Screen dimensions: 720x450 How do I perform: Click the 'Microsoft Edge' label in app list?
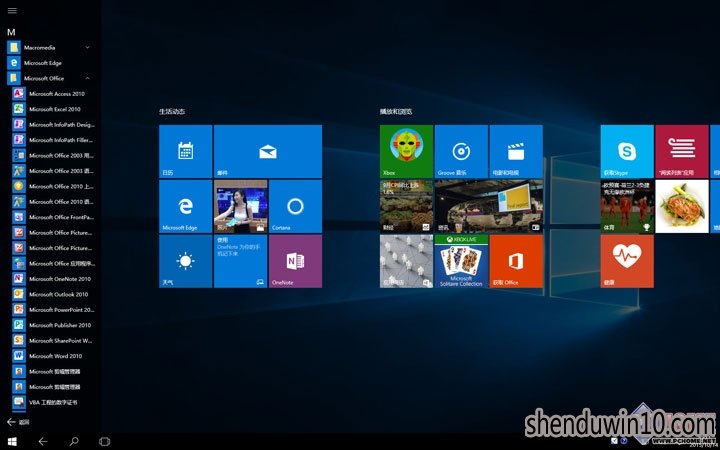[43, 63]
